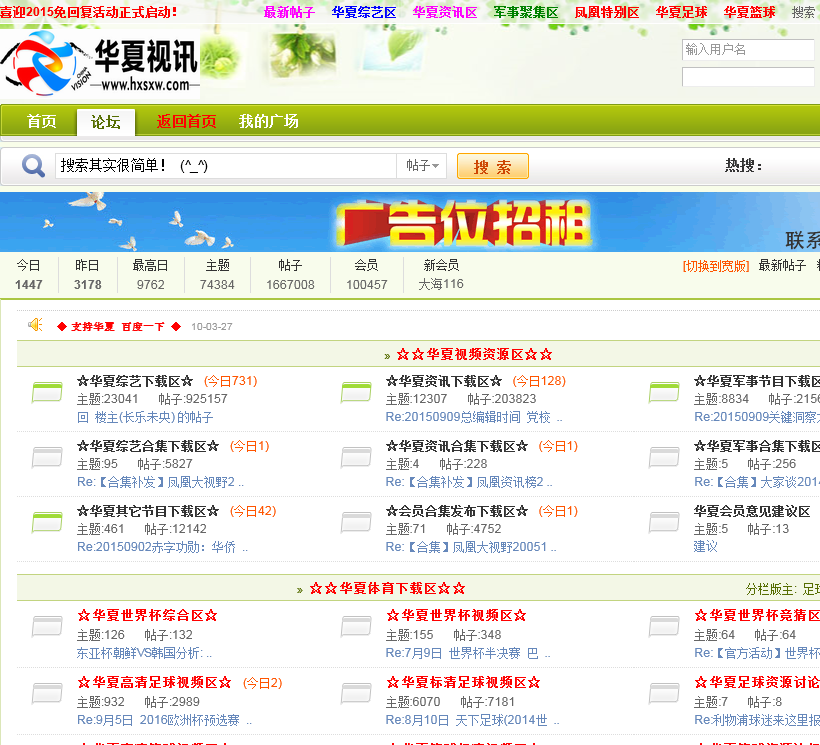
Task: Open the 支持华夏 百度一下 announcement
Action: 119,327
